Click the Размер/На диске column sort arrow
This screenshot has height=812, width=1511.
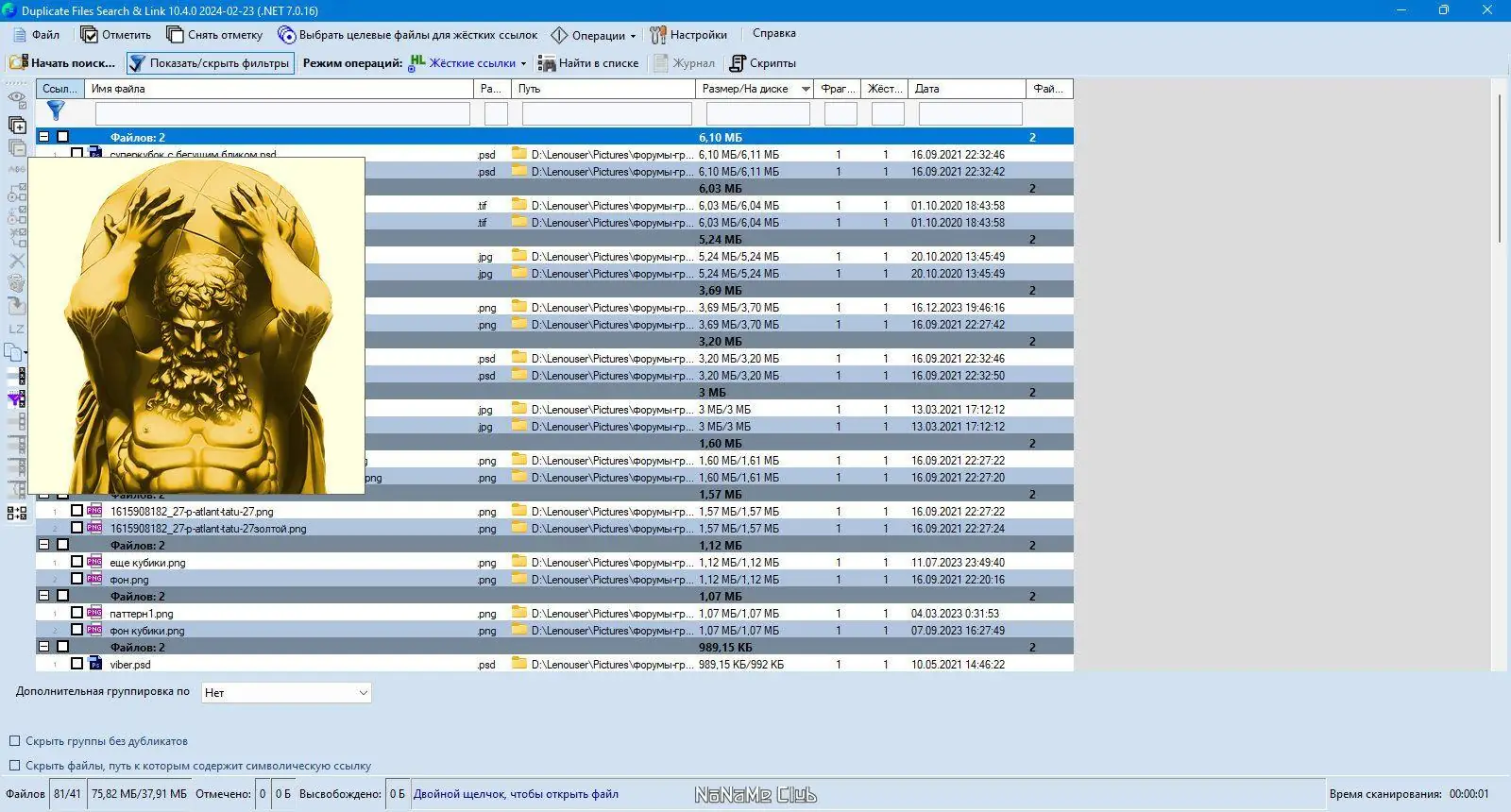(x=806, y=89)
